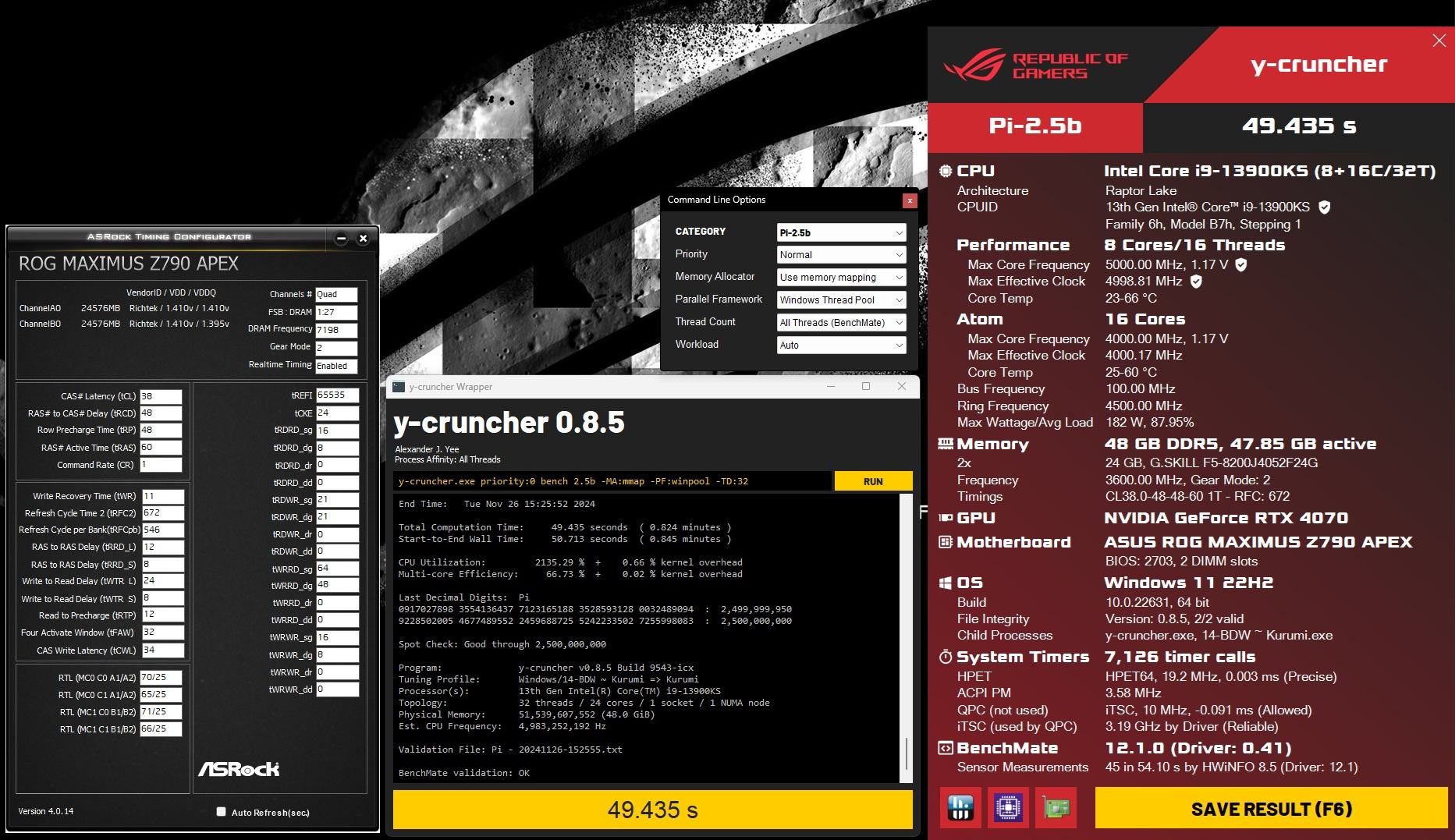This screenshot has width=1455, height=840.
Task: Click the yellow RUN button
Action: coord(873,481)
